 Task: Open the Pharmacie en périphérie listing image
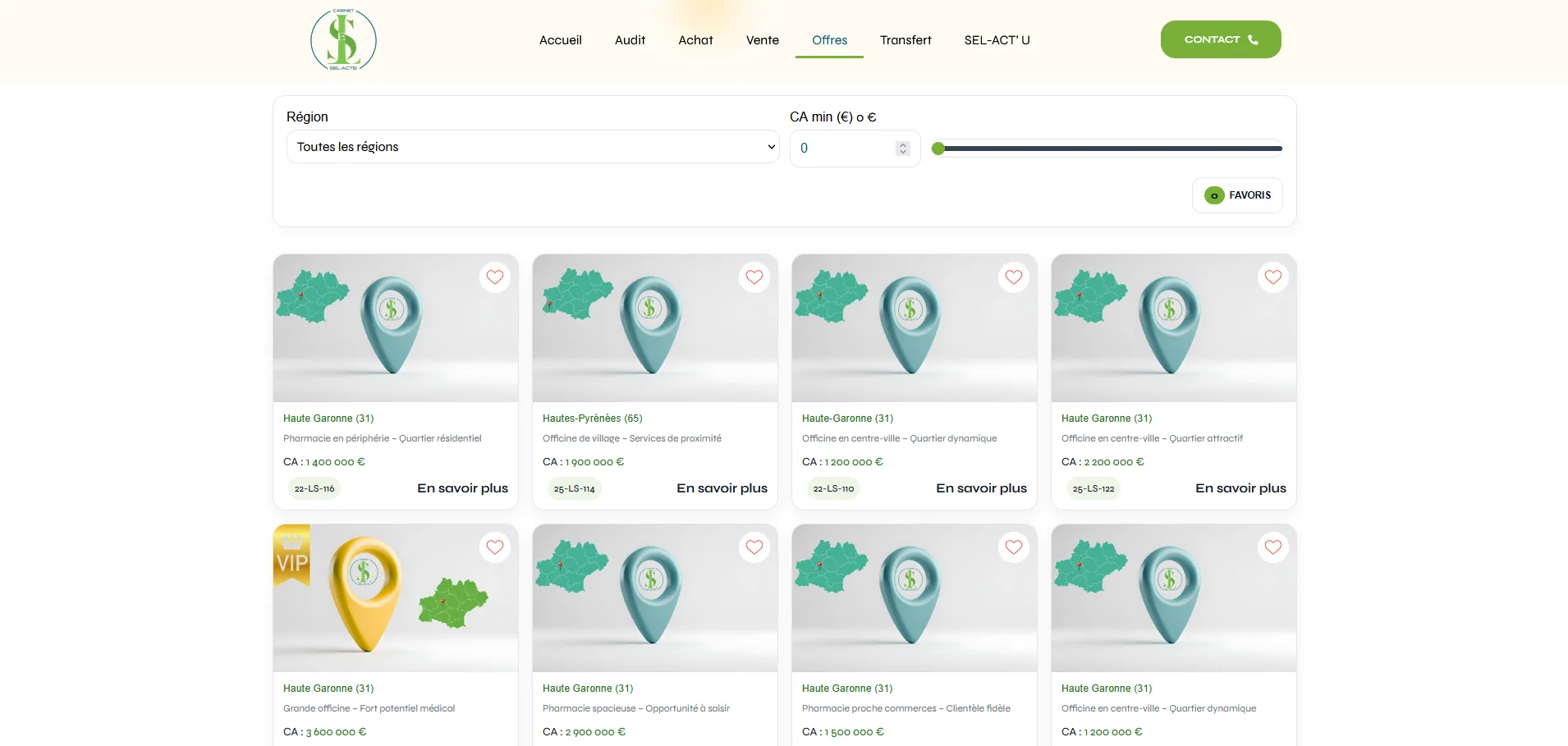tap(396, 328)
